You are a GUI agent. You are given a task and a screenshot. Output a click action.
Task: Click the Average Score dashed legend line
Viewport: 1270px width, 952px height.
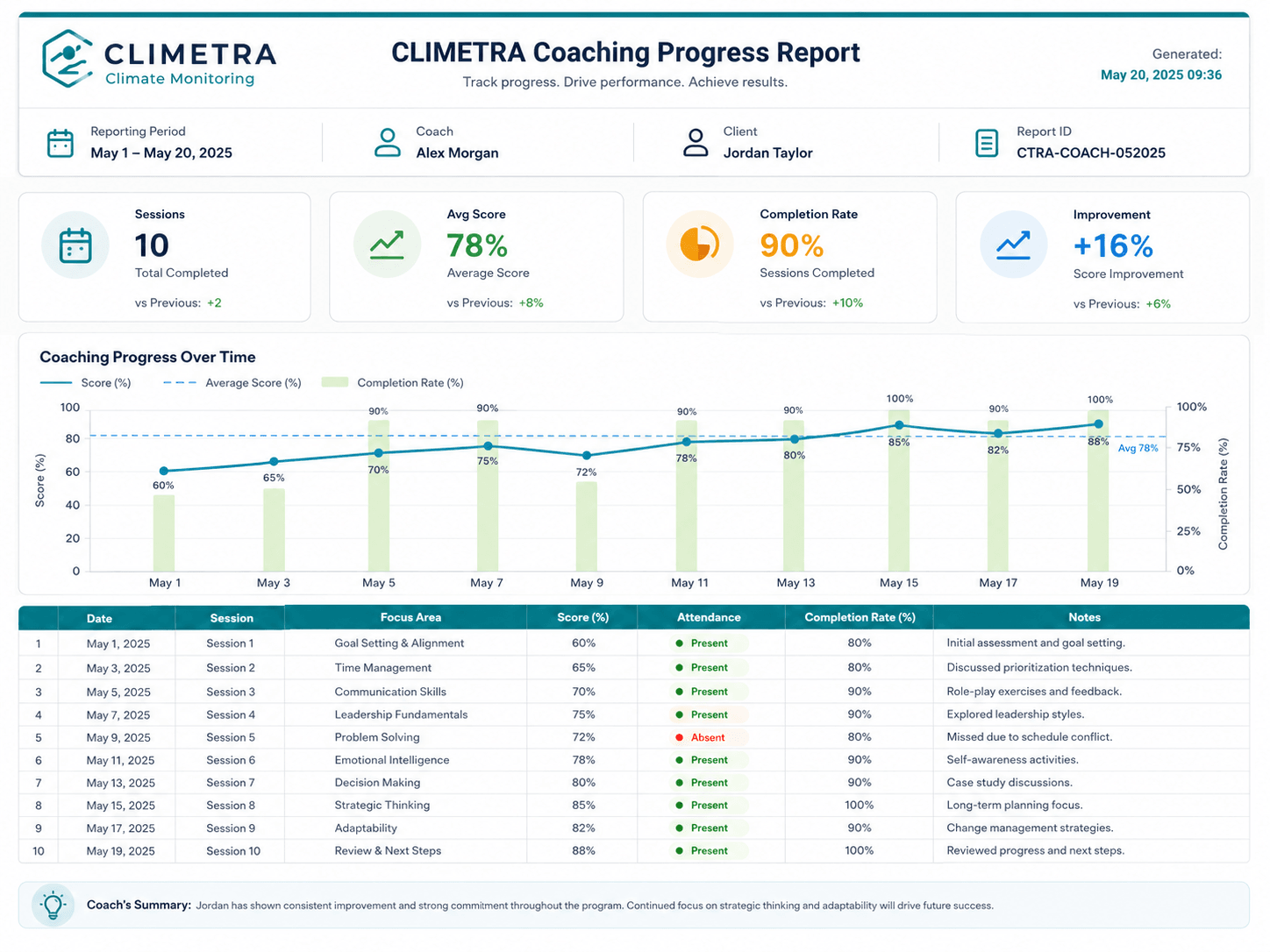180,383
